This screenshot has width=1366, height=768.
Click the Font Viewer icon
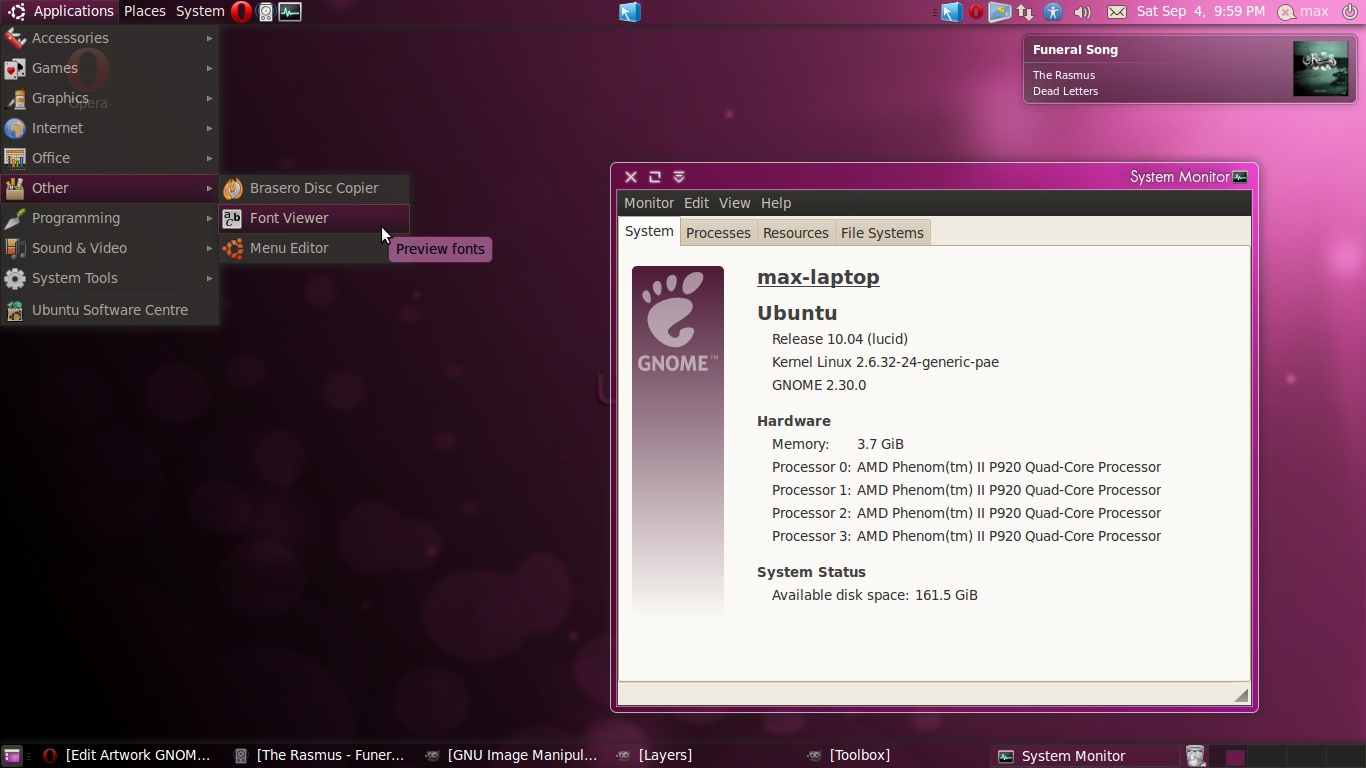pyautogui.click(x=233, y=218)
